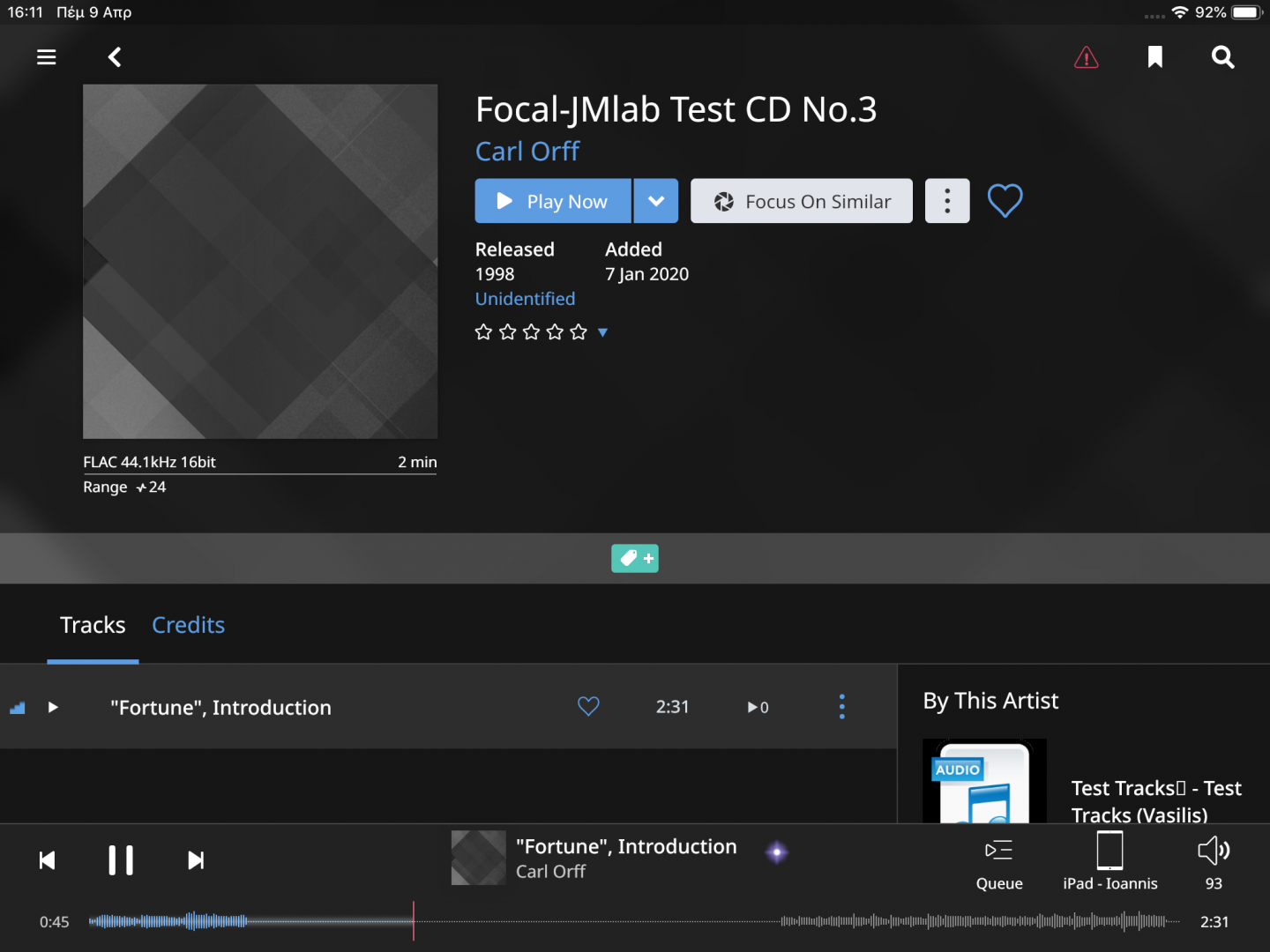This screenshot has width=1270, height=952.
Task: Open volume control showing 93
Action: tap(1214, 863)
